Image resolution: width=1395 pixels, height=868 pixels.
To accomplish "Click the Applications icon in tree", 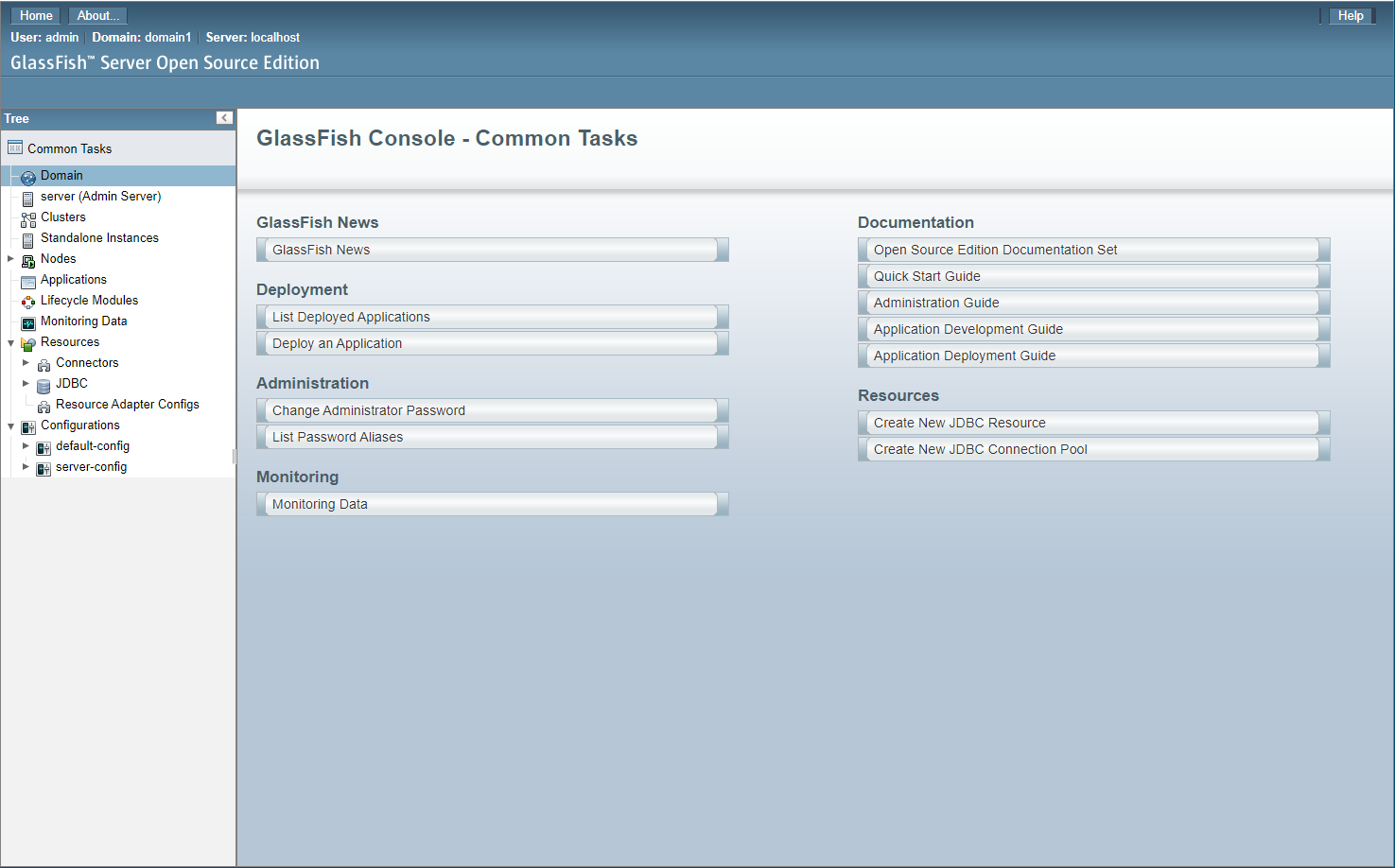I will point(28,281).
